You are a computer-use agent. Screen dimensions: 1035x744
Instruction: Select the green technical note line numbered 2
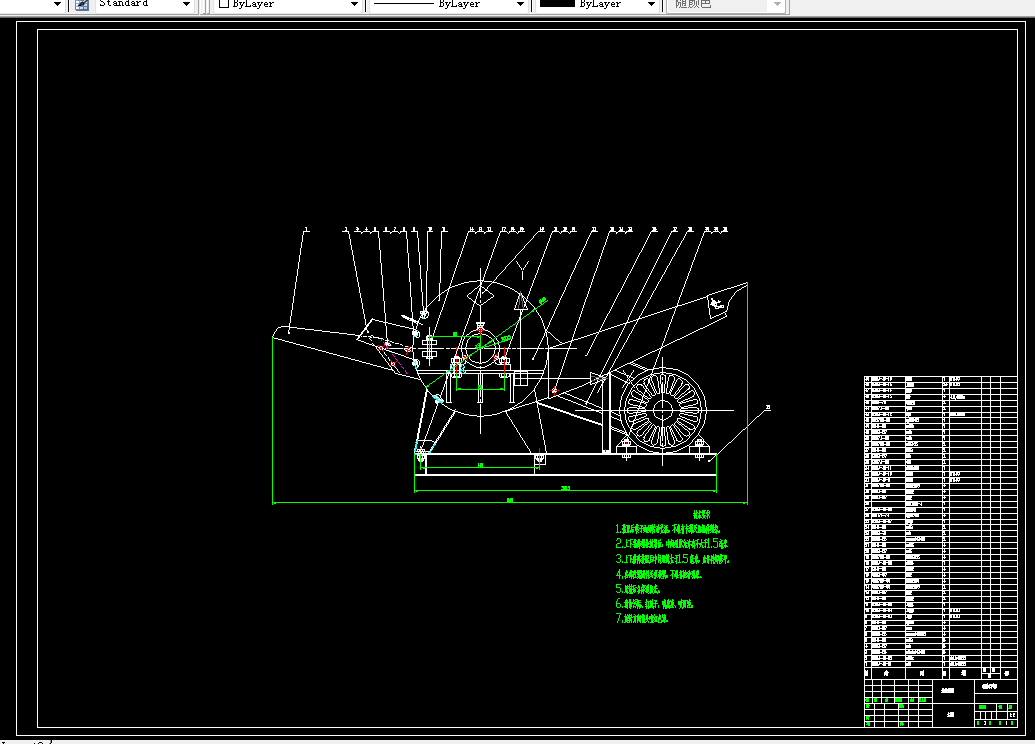point(671,544)
